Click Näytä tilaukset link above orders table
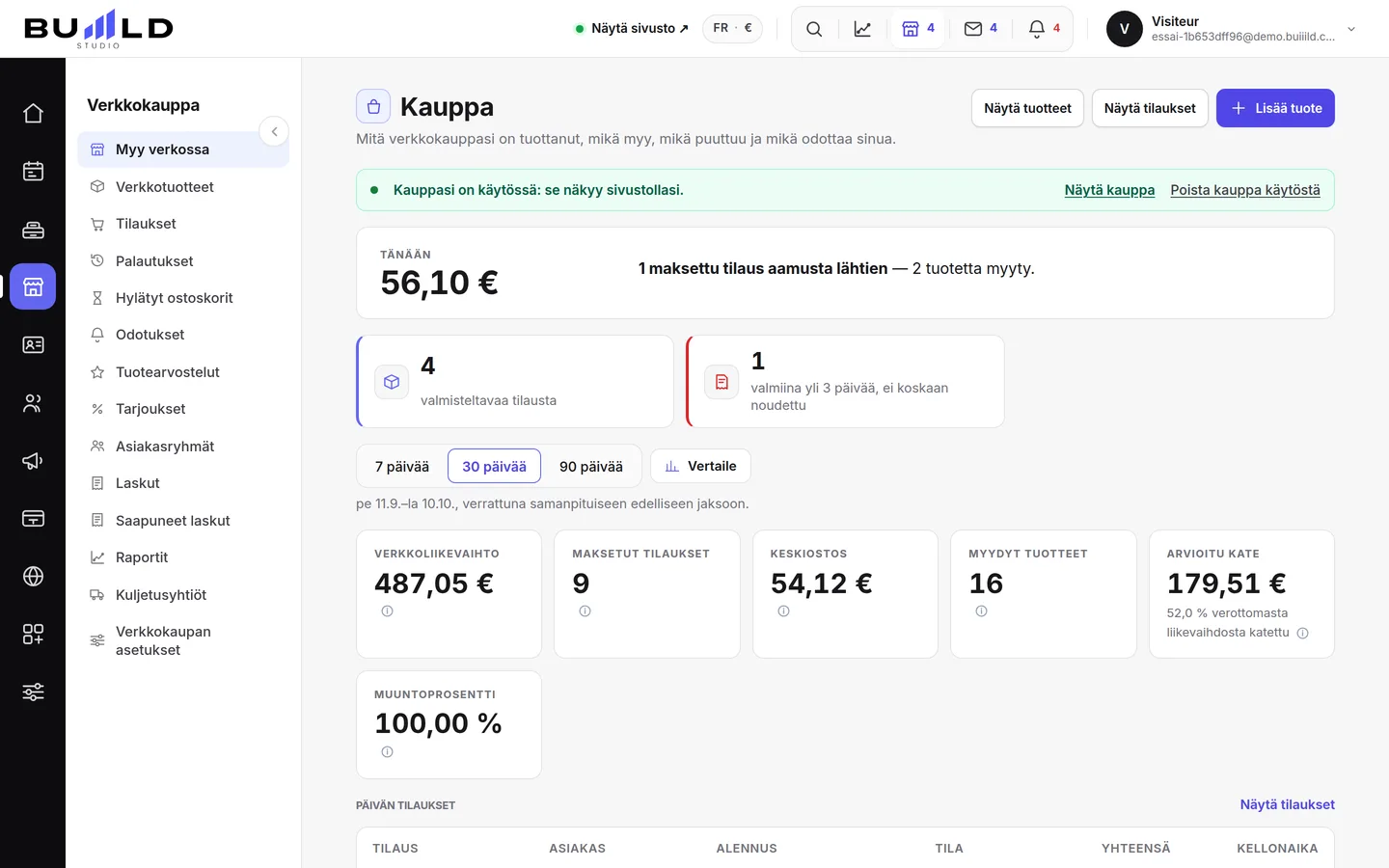Screen dimensions: 1389x868 click(1287, 804)
